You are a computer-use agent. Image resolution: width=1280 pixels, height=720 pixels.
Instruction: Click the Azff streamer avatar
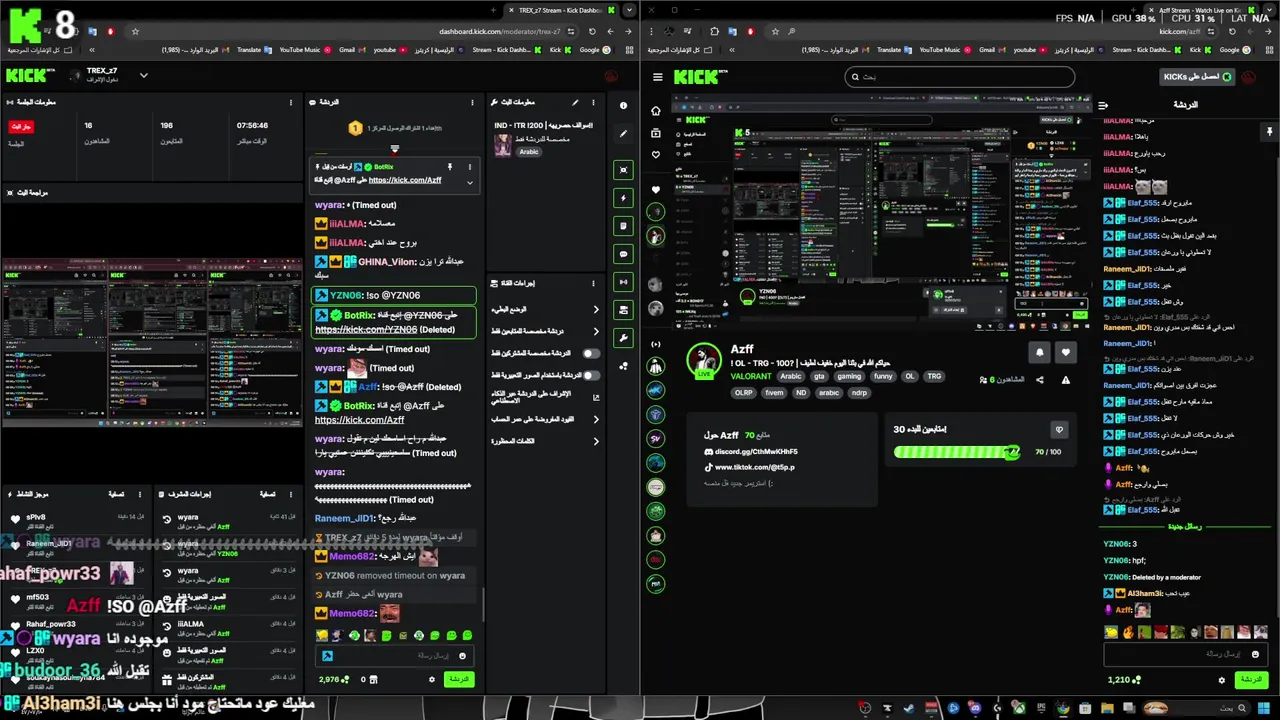point(705,360)
